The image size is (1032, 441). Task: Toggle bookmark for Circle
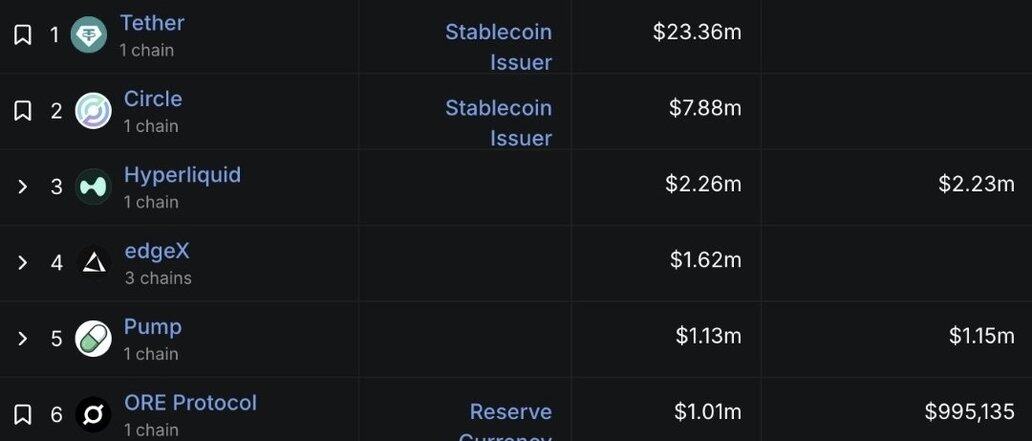23,111
